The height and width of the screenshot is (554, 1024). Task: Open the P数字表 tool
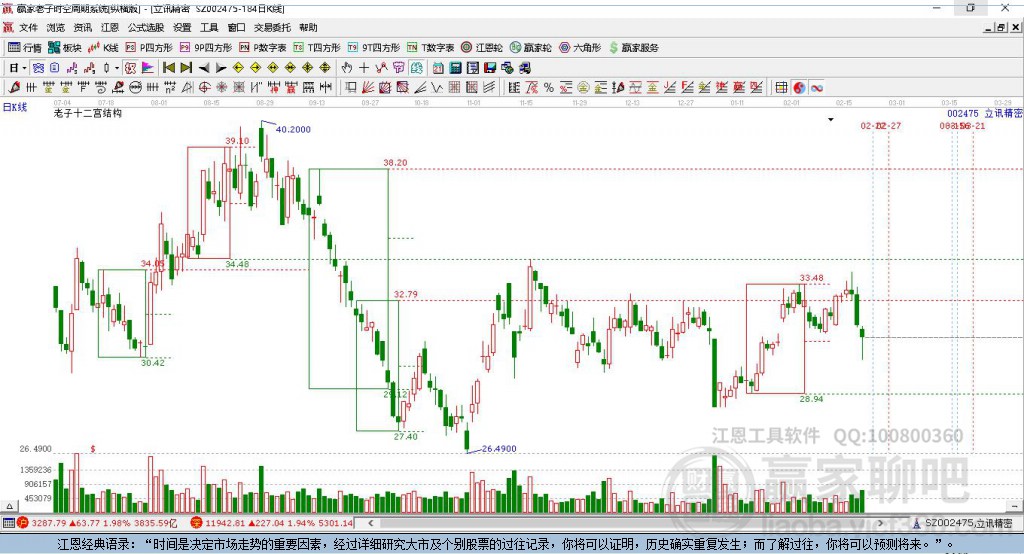point(263,48)
